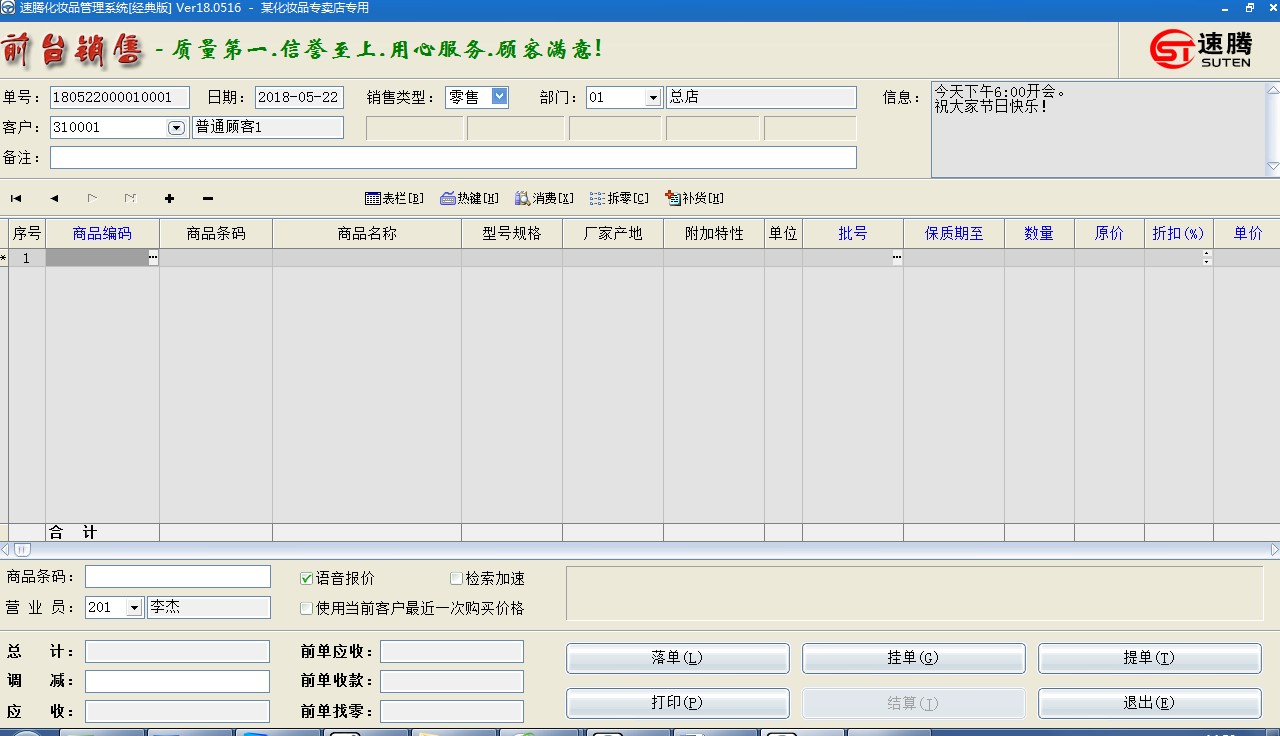
Task: Click the 批号 column header
Action: click(853, 233)
